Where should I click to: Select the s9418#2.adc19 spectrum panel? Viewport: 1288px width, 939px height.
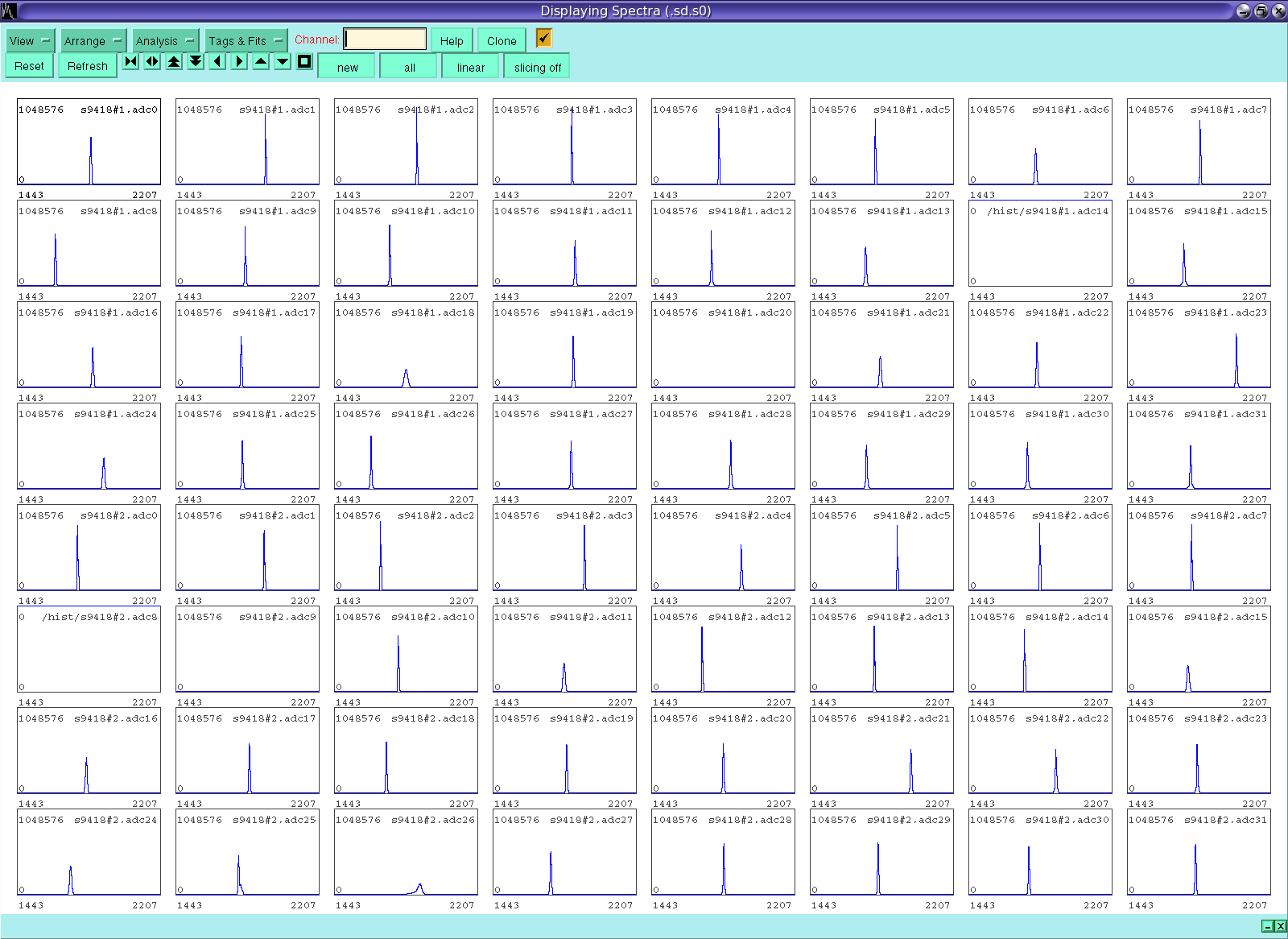(564, 751)
